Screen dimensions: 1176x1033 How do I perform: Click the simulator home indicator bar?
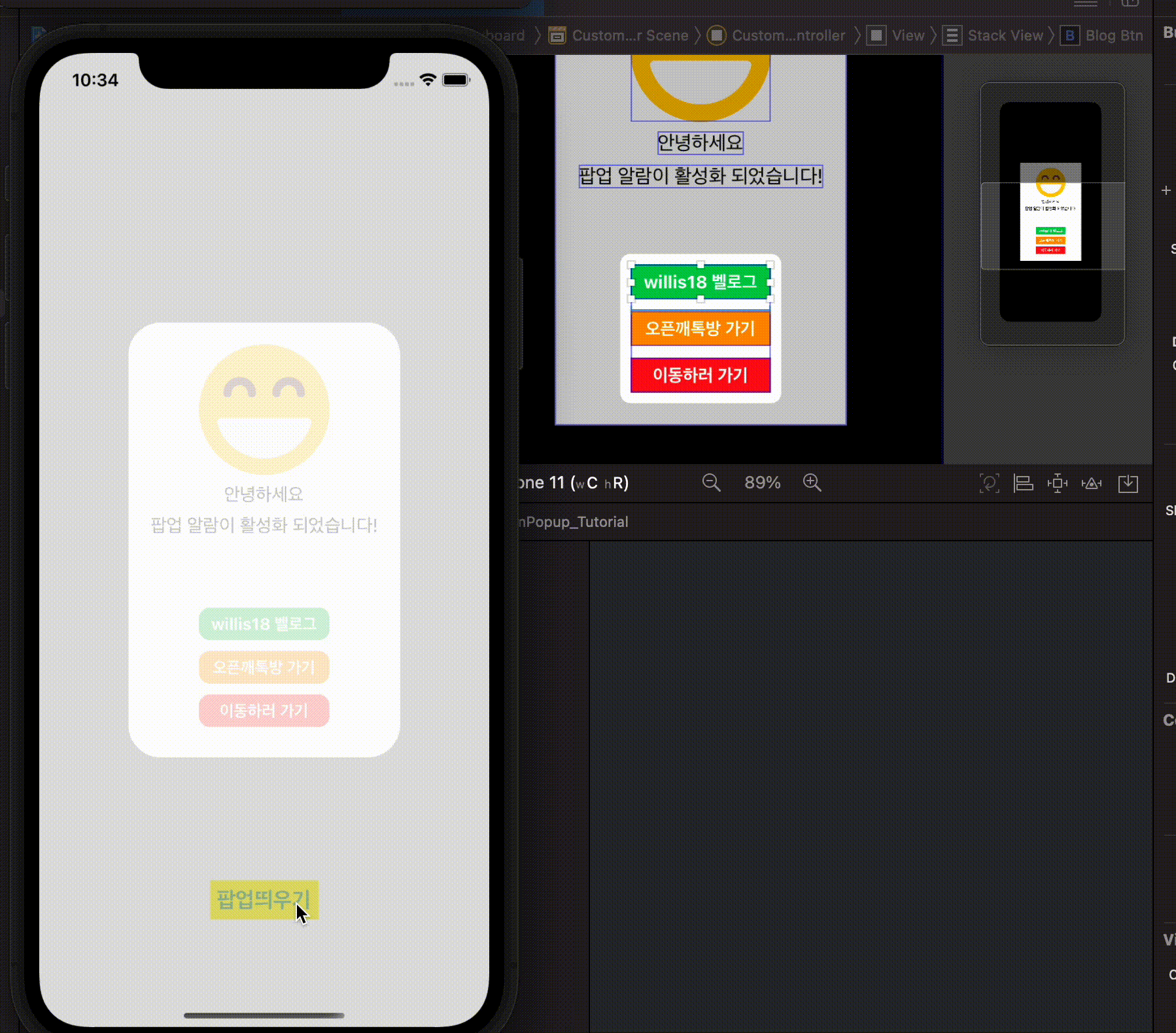point(264,1015)
